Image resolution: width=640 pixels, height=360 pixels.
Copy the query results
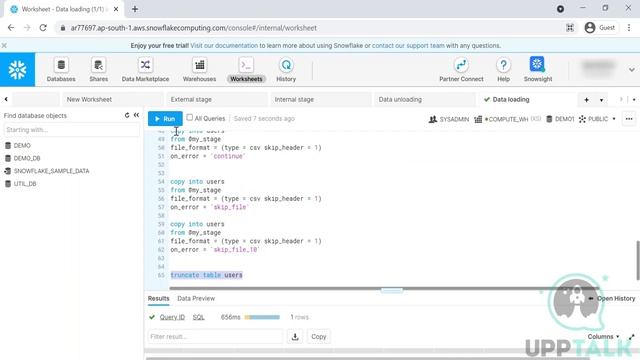pyautogui.click(x=319, y=337)
